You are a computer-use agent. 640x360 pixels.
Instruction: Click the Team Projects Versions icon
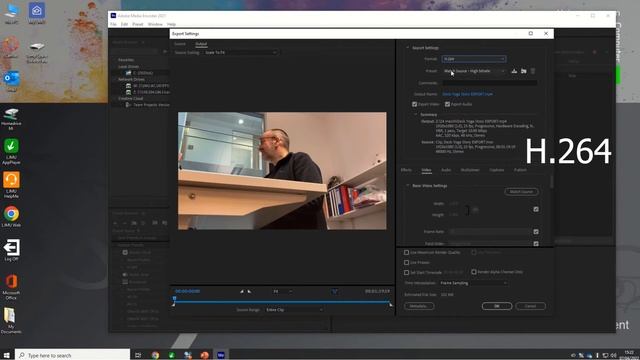tap(129, 105)
